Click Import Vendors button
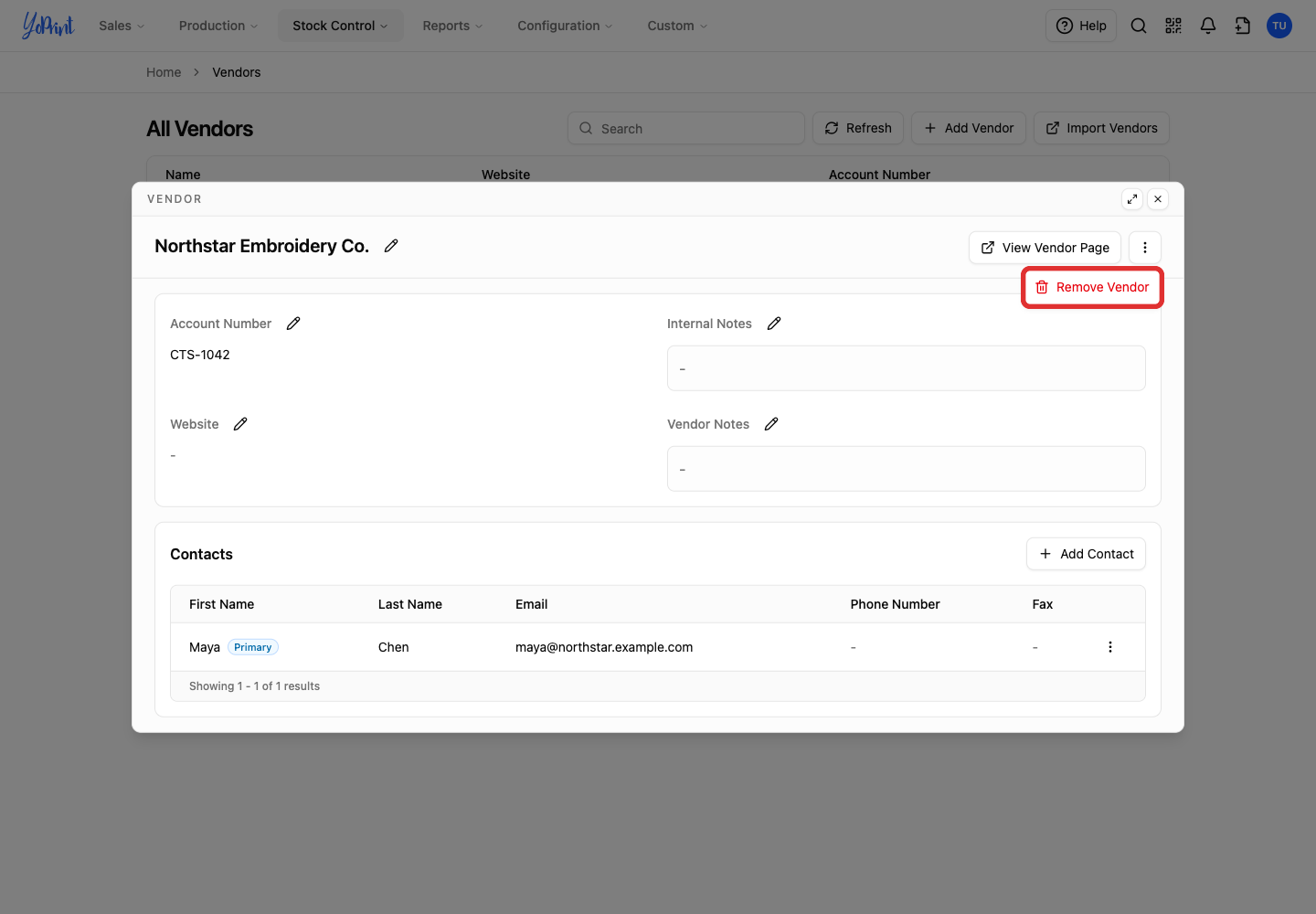This screenshot has width=1316, height=914. (1101, 128)
